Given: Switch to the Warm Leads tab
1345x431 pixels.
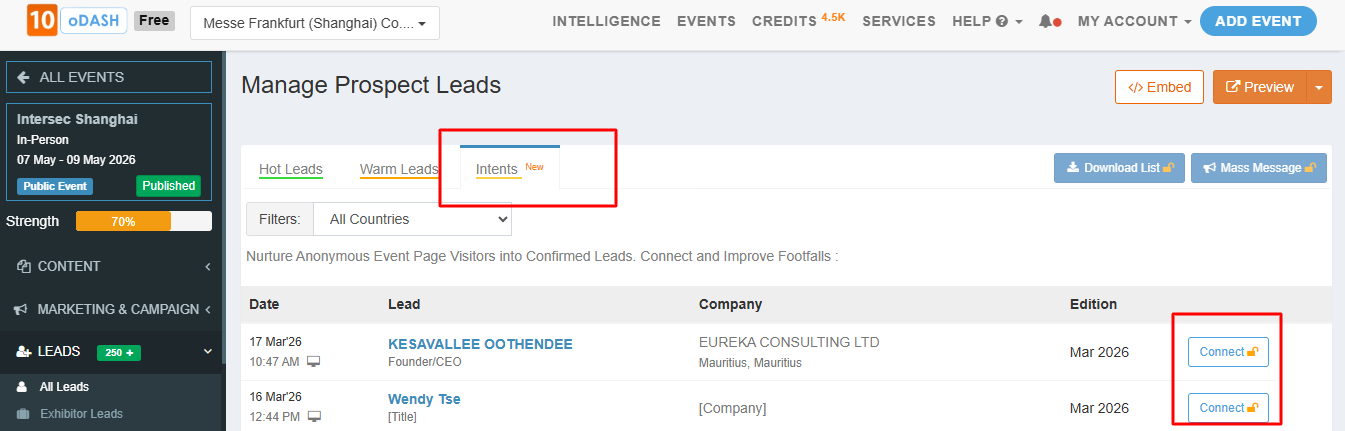Looking at the screenshot, I should point(399,169).
